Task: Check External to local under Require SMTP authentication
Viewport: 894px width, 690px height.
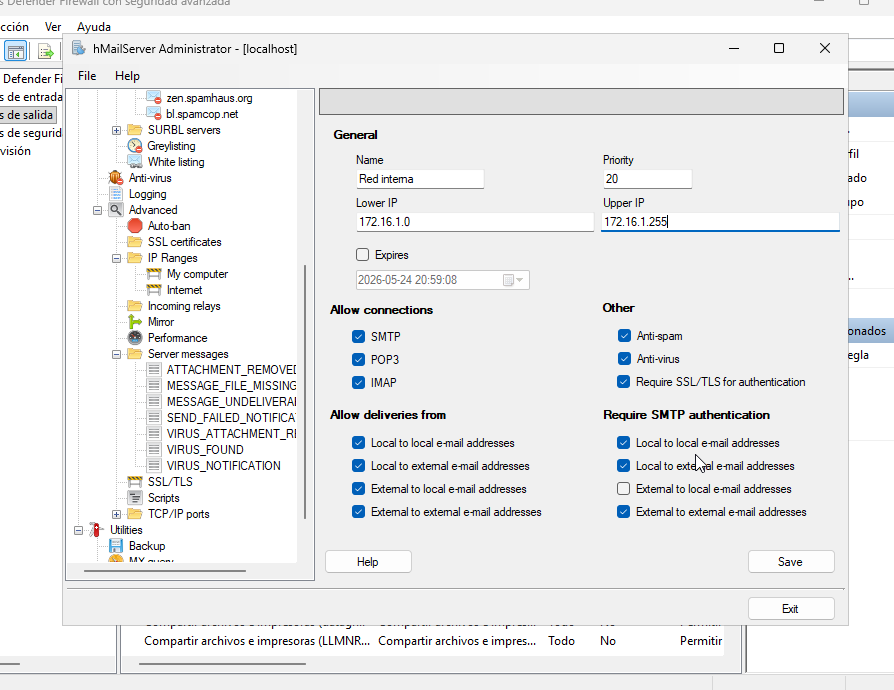Action: [623, 489]
